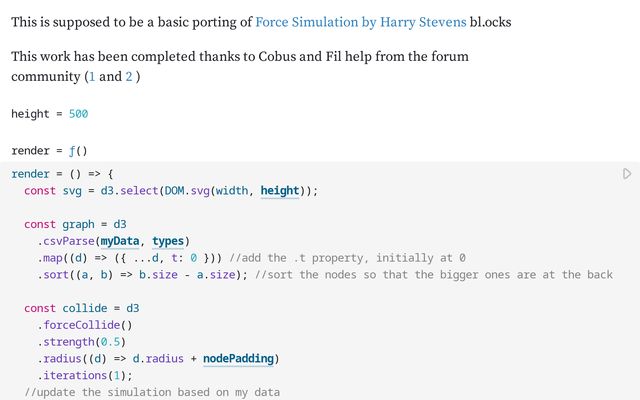Run the render cell with play icon
Image resolution: width=640 pixels, height=400 pixels.
pyautogui.click(x=627, y=174)
